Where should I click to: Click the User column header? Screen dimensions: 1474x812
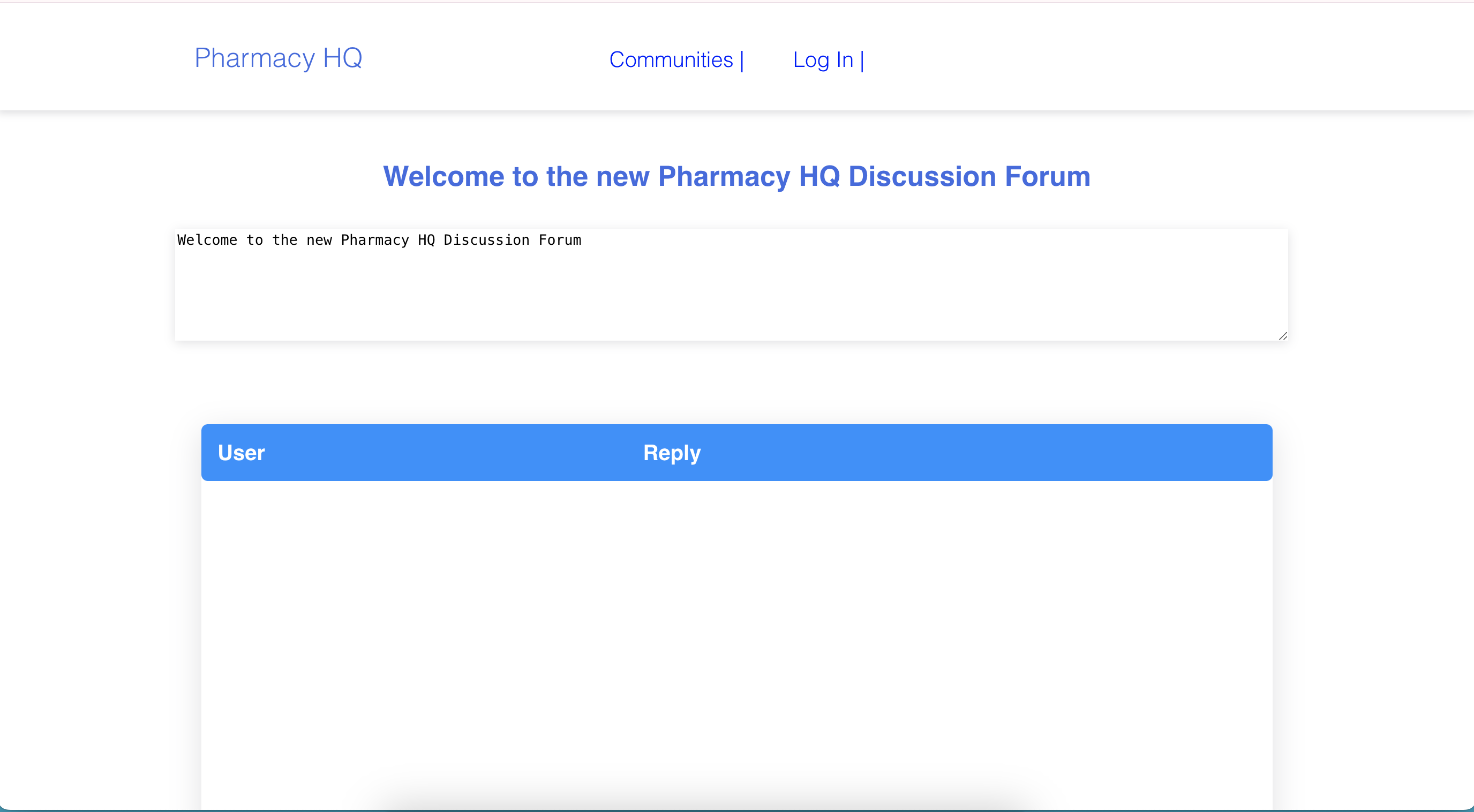(x=241, y=453)
